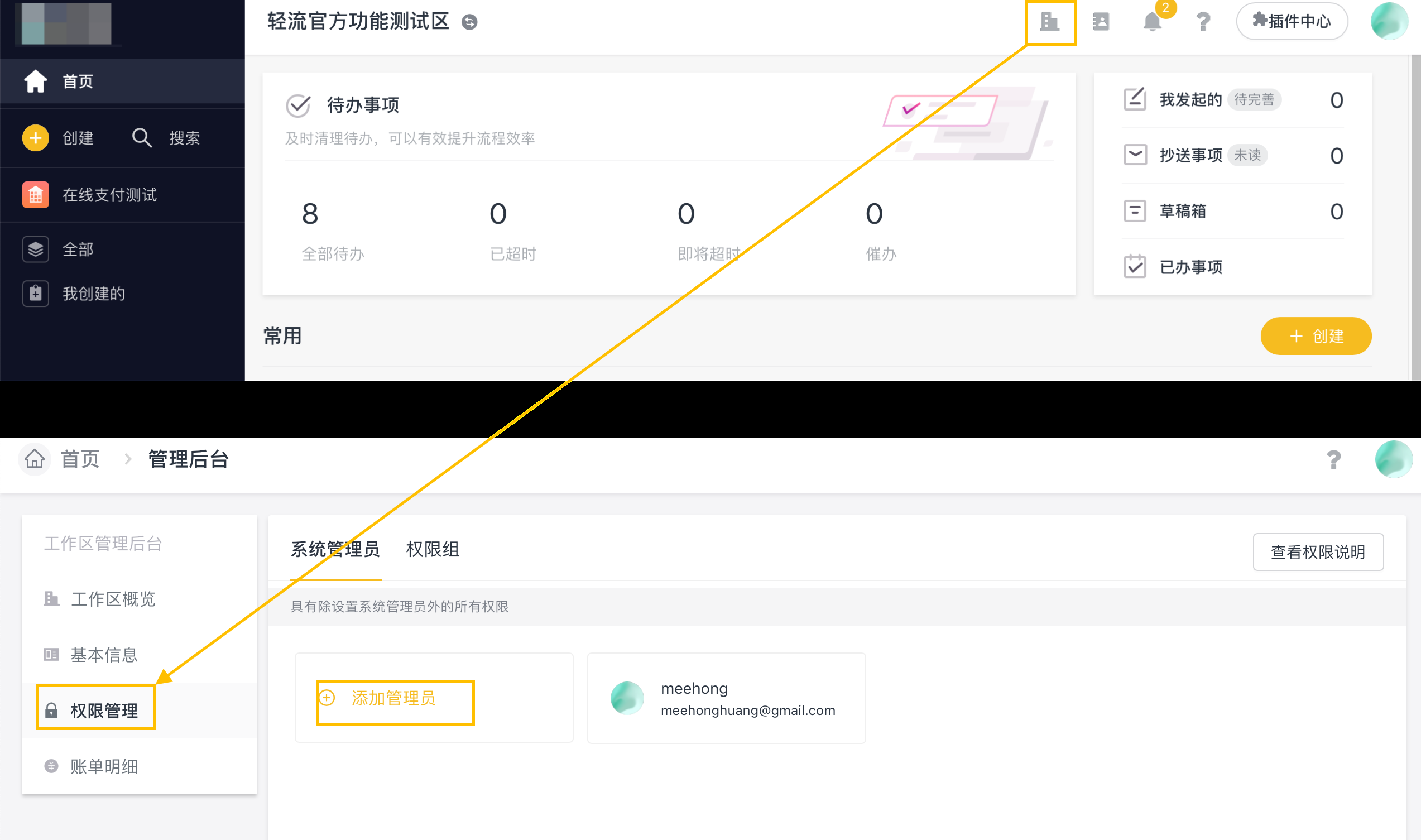
Task: Click the 查看权限说明 button
Action: (1317, 552)
